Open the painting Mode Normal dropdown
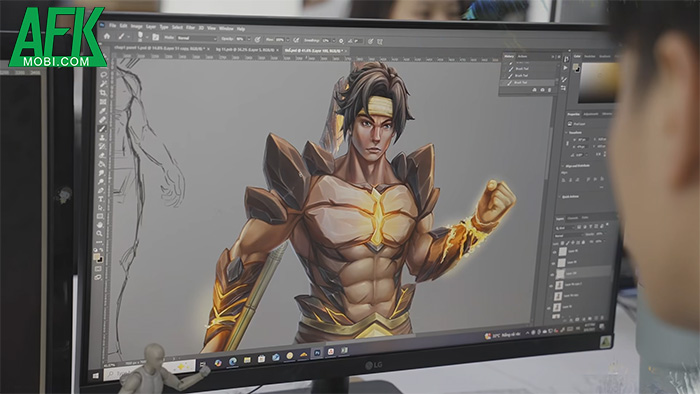700x394 pixels. (197, 38)
